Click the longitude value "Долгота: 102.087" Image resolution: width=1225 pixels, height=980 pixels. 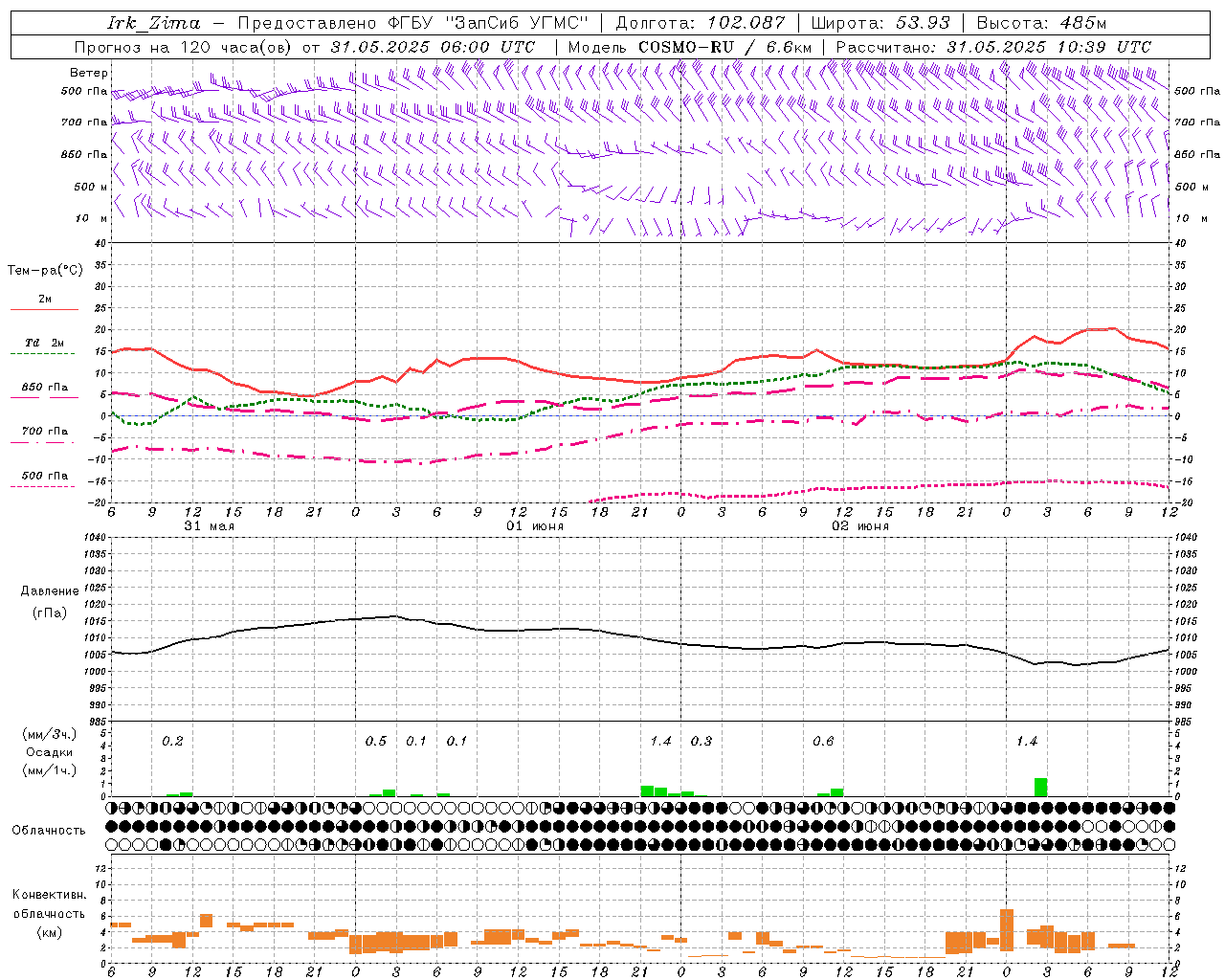coord(700,23)
